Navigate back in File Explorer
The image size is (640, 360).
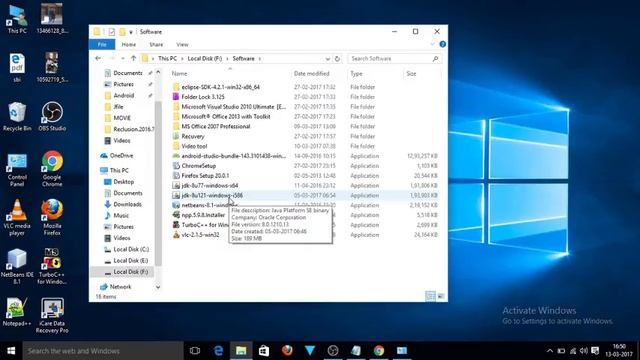point(98,58)
